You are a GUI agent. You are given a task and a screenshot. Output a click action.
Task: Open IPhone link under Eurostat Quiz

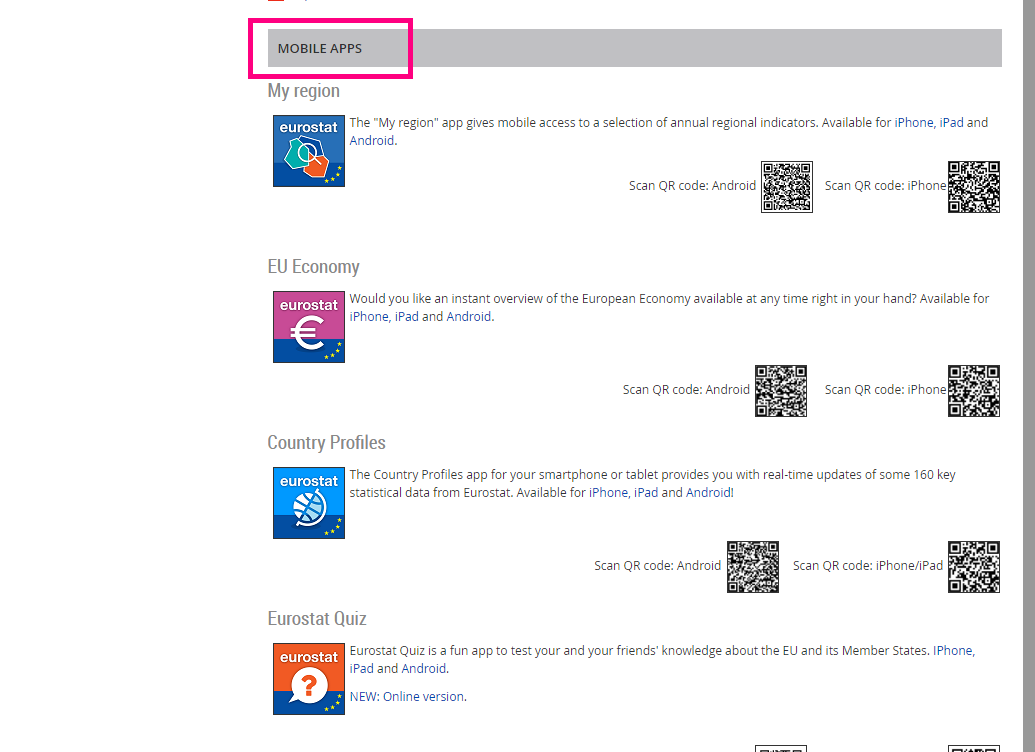pos(953,651)
